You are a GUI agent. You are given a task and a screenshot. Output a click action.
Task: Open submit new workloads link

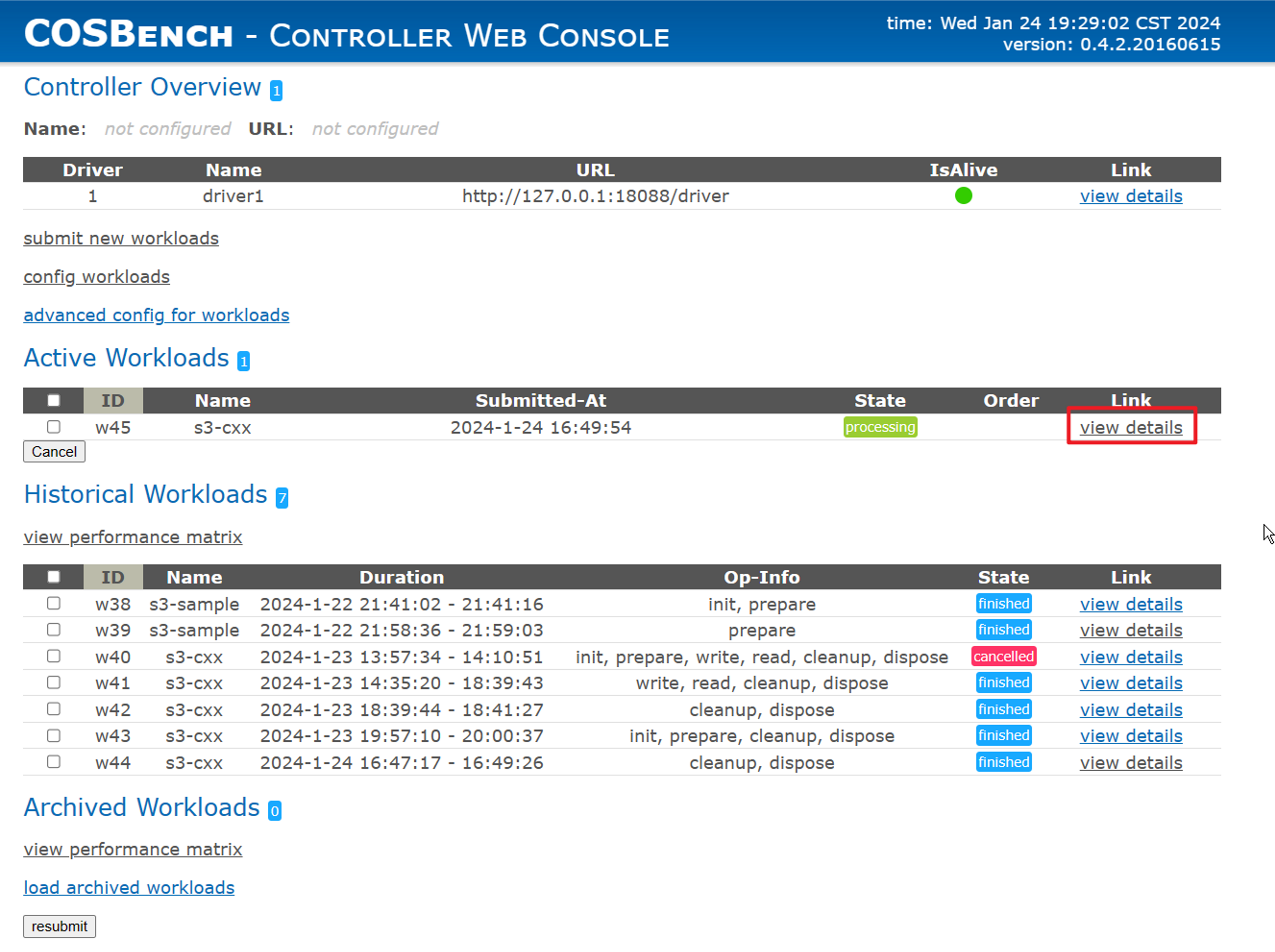121,239
